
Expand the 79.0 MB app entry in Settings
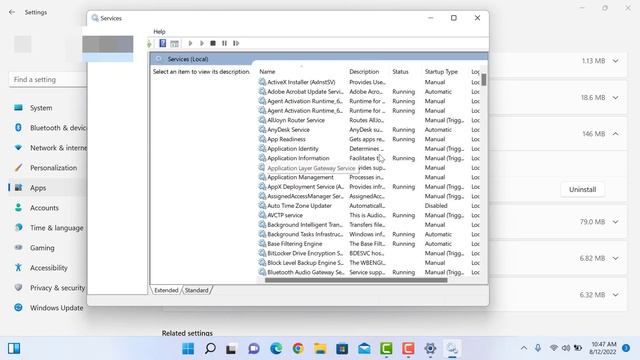point(616,222)
